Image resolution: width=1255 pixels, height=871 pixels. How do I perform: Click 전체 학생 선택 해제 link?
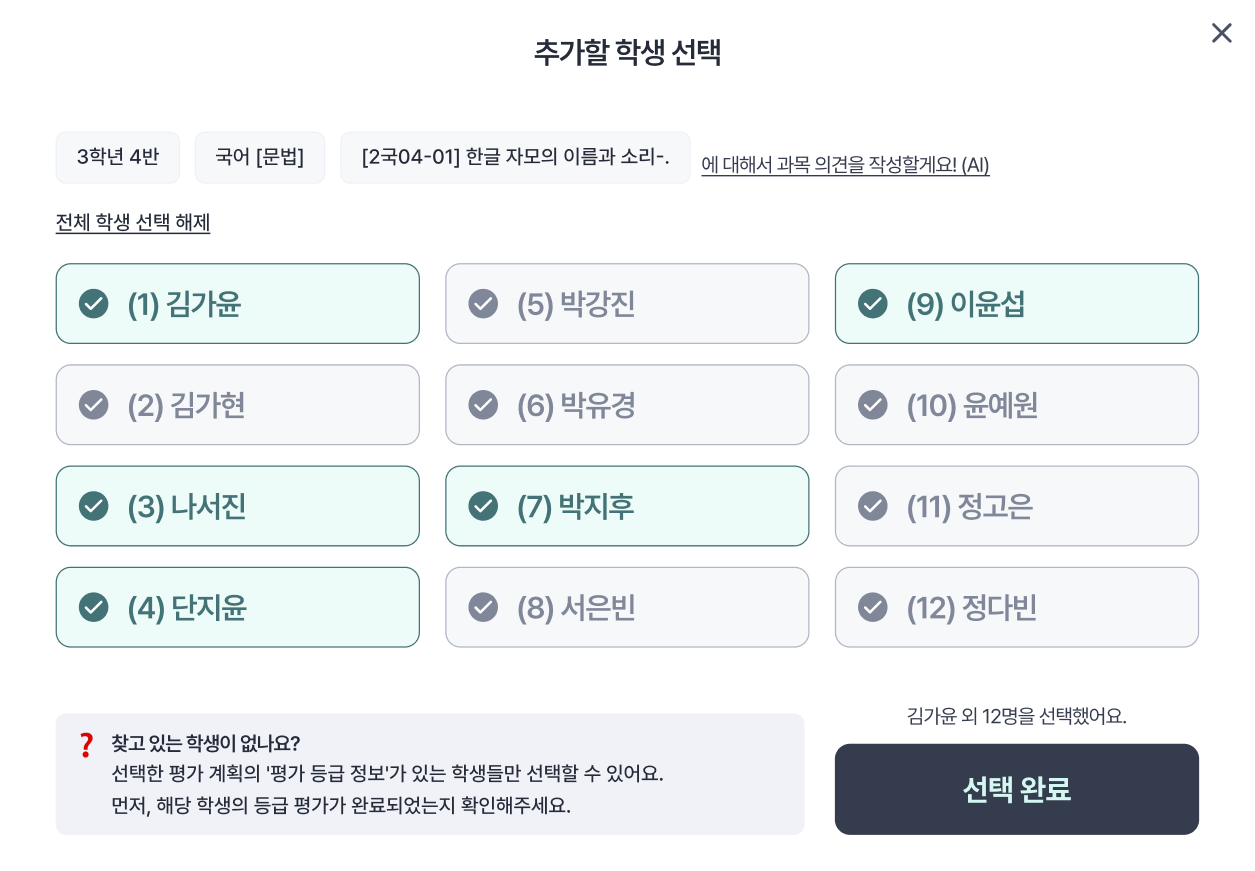tap(133, 222)
